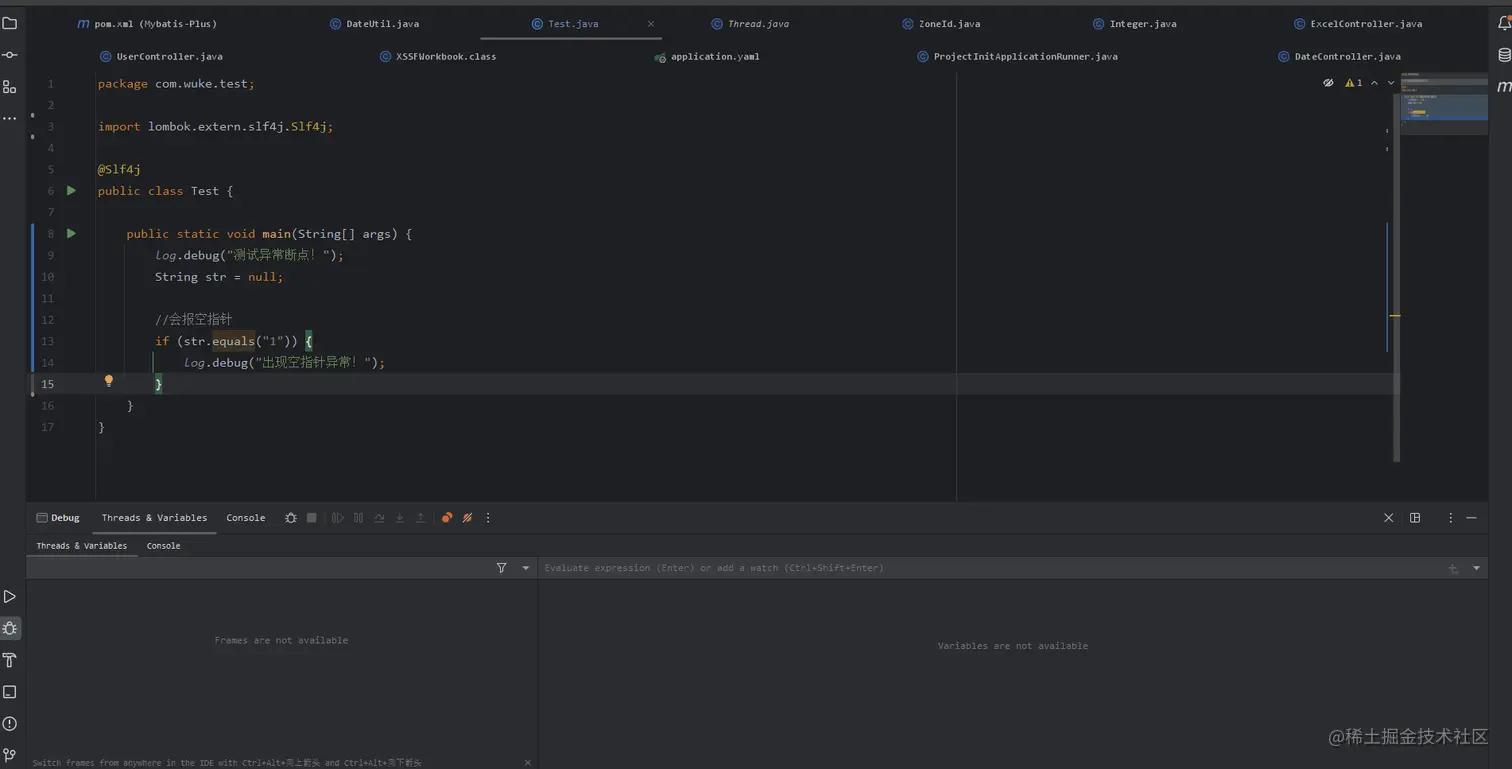Open the Commit tool window
Screen dimensions: 1512x769
[x=10, y=55]
